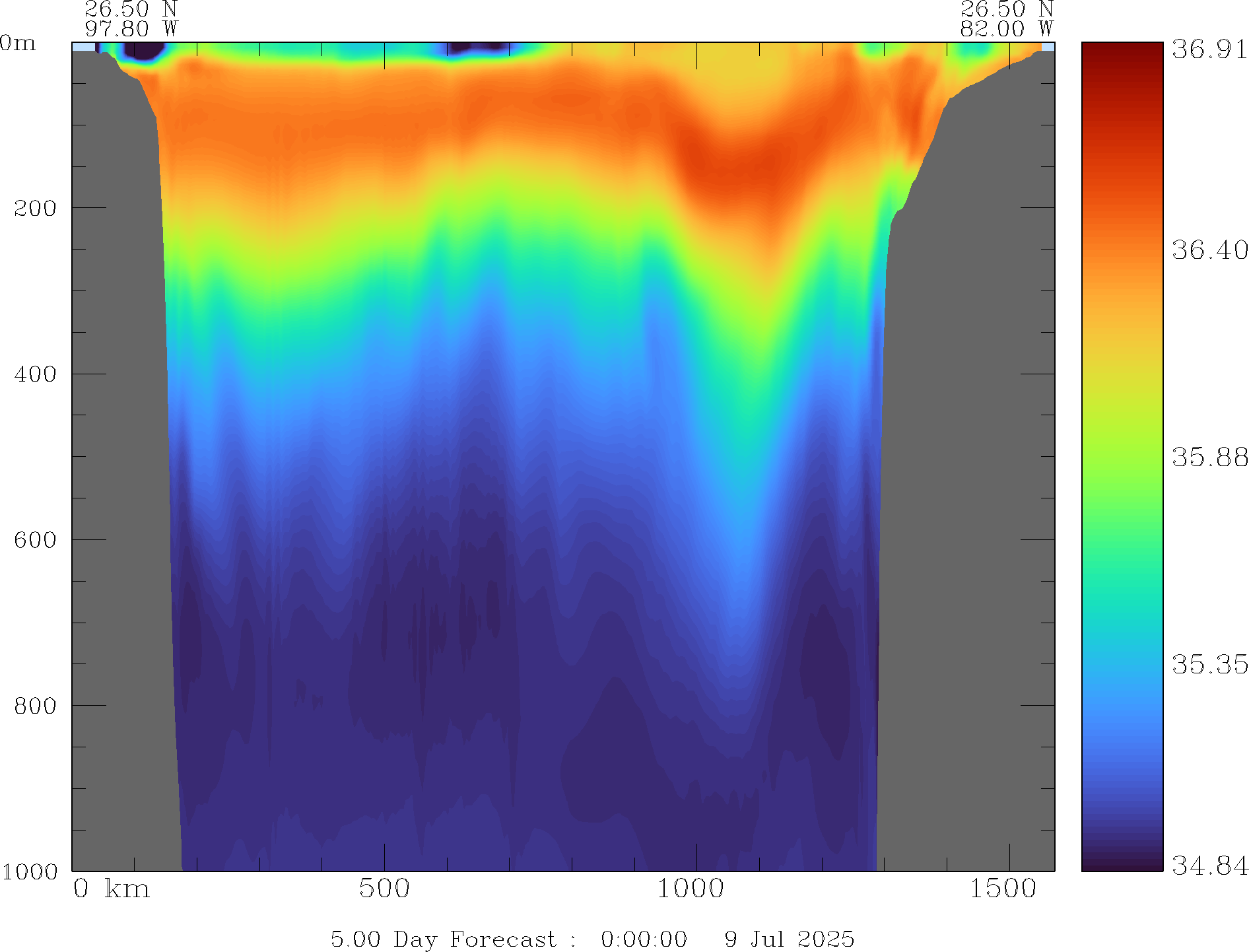Click the 1500 distance axis label
The image size is (1249, 952).
(1003, 889)
